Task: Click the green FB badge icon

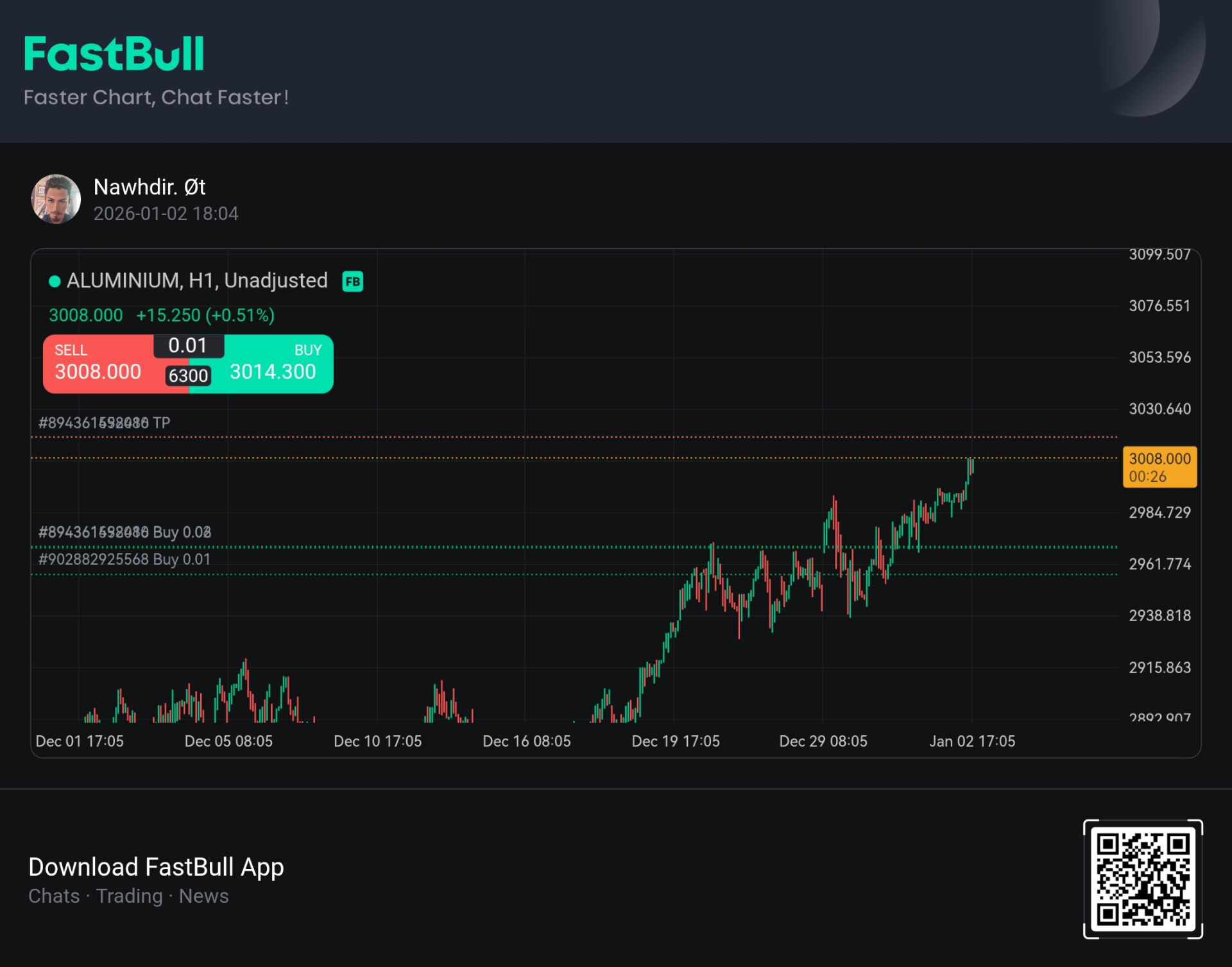Action: pyautogui.click(x=352, y=282)
